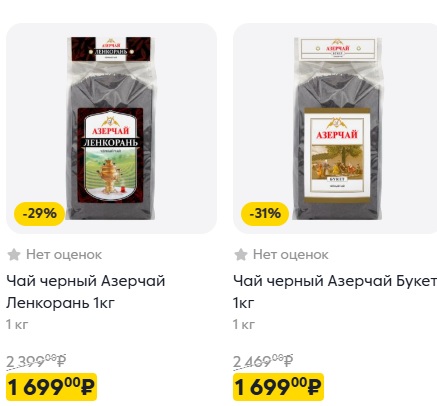437x406 pixels.
Task: Click the top header tag of Ленкорань package
Action: (x=111, y=49)
